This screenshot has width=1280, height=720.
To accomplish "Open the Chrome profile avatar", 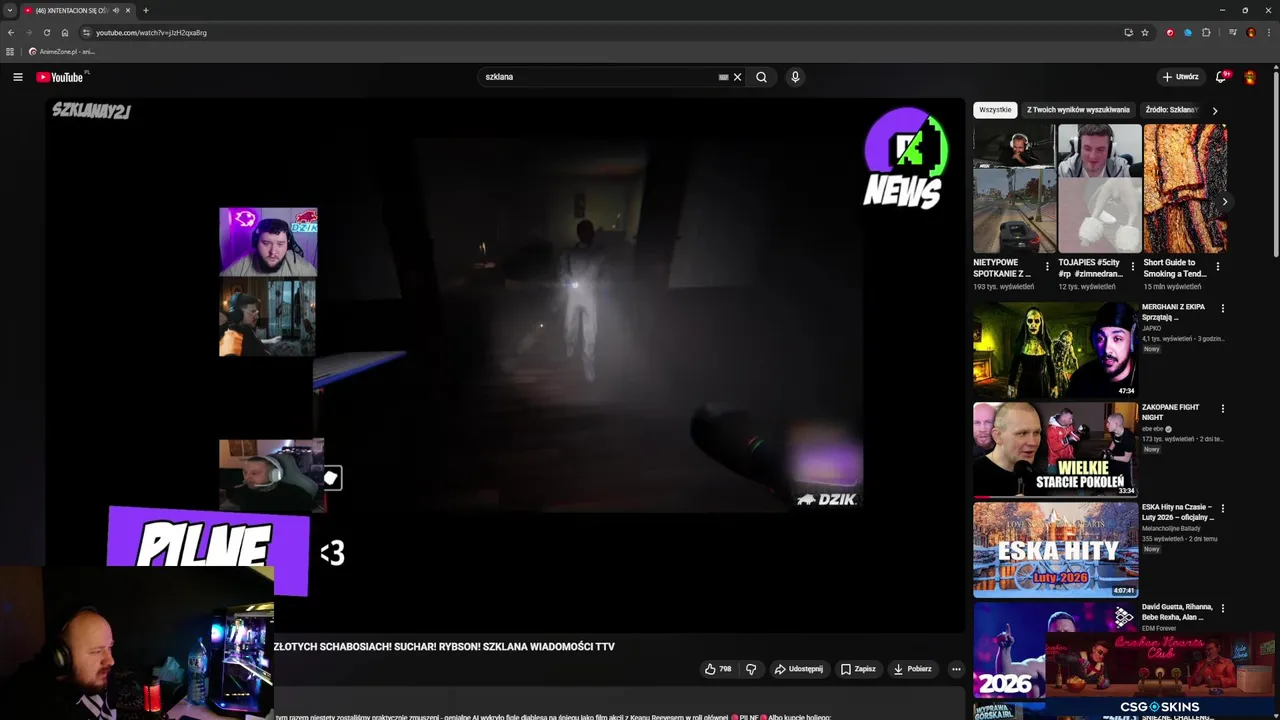I will tap(1251, 32).
